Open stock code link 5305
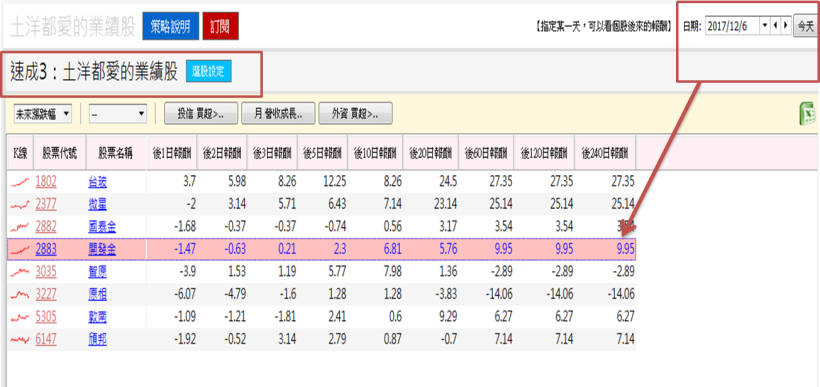This screenshot has height=387, width=820. pos(46,317)
